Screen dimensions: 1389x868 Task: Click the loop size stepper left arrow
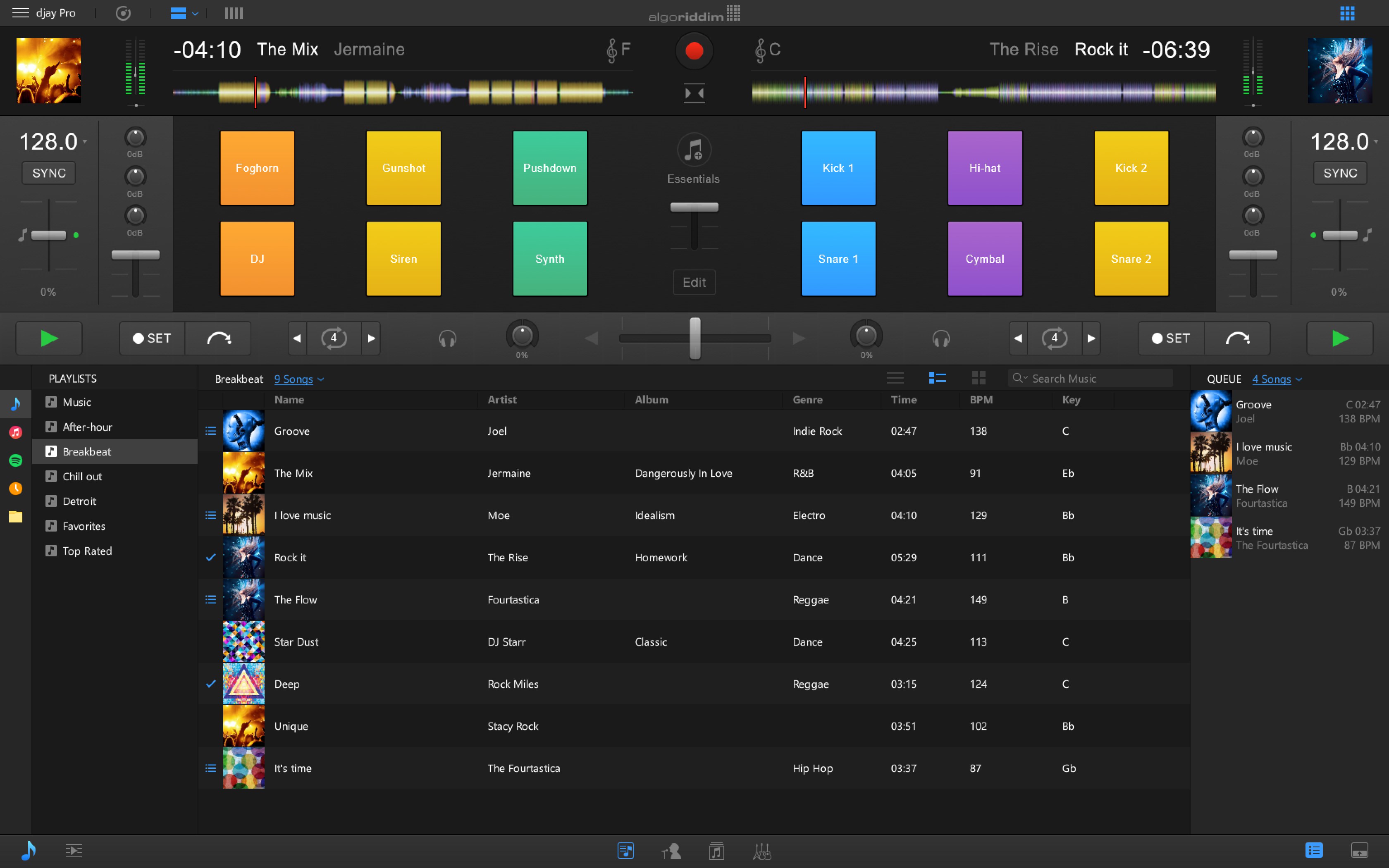[296, 338]
